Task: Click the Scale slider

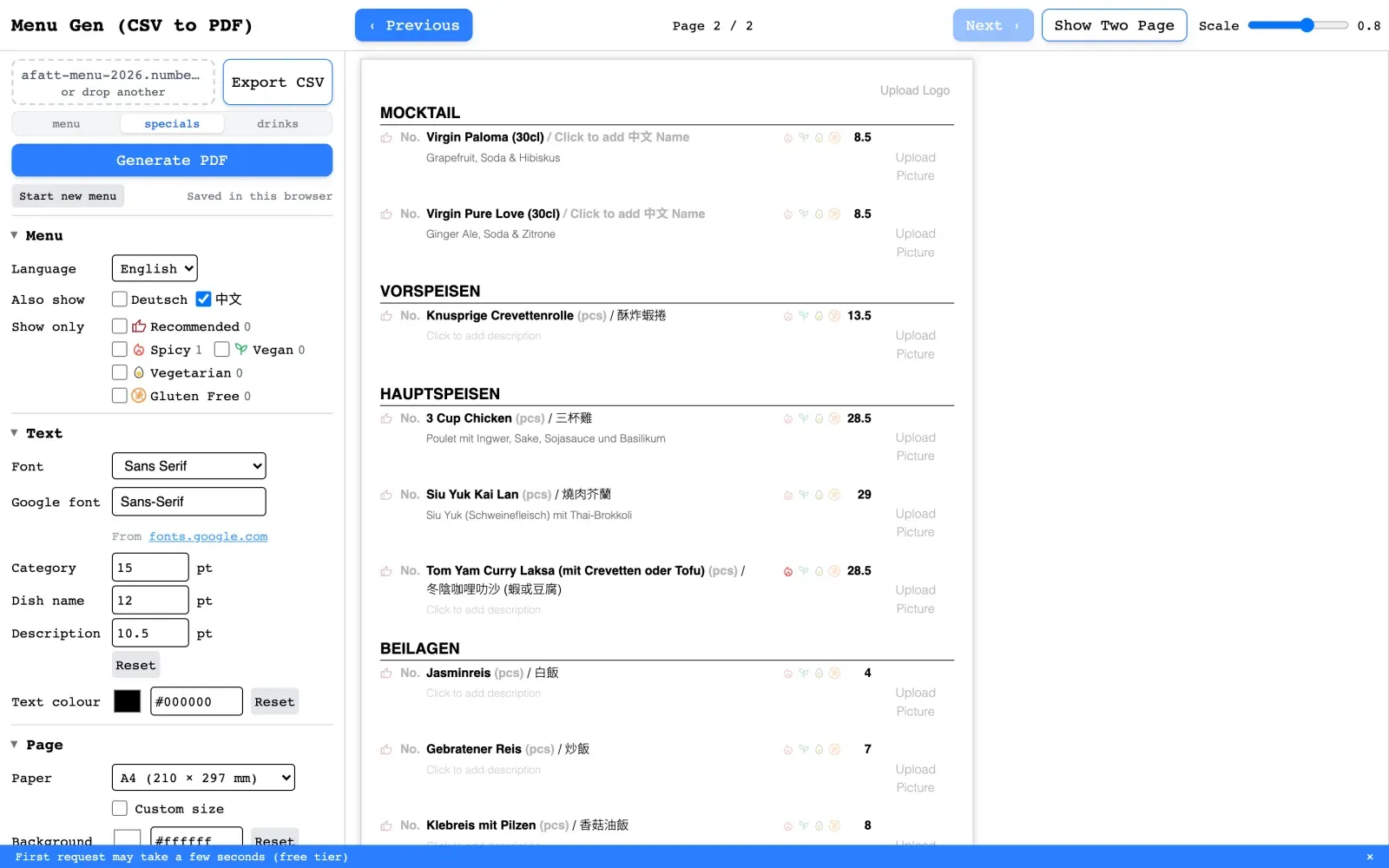Action: (x=1298, y=25)
